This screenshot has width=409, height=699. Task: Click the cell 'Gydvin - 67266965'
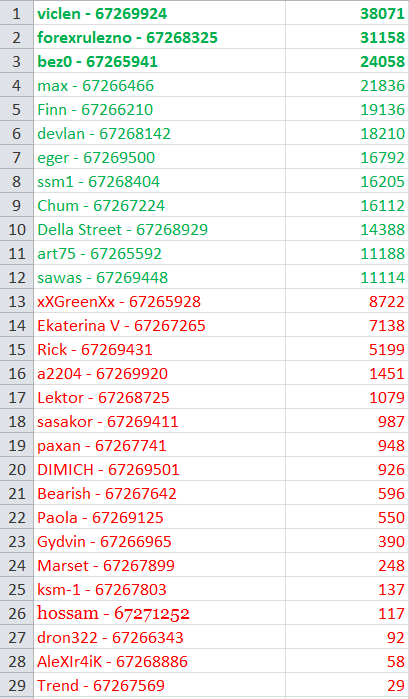coord(159,541)
